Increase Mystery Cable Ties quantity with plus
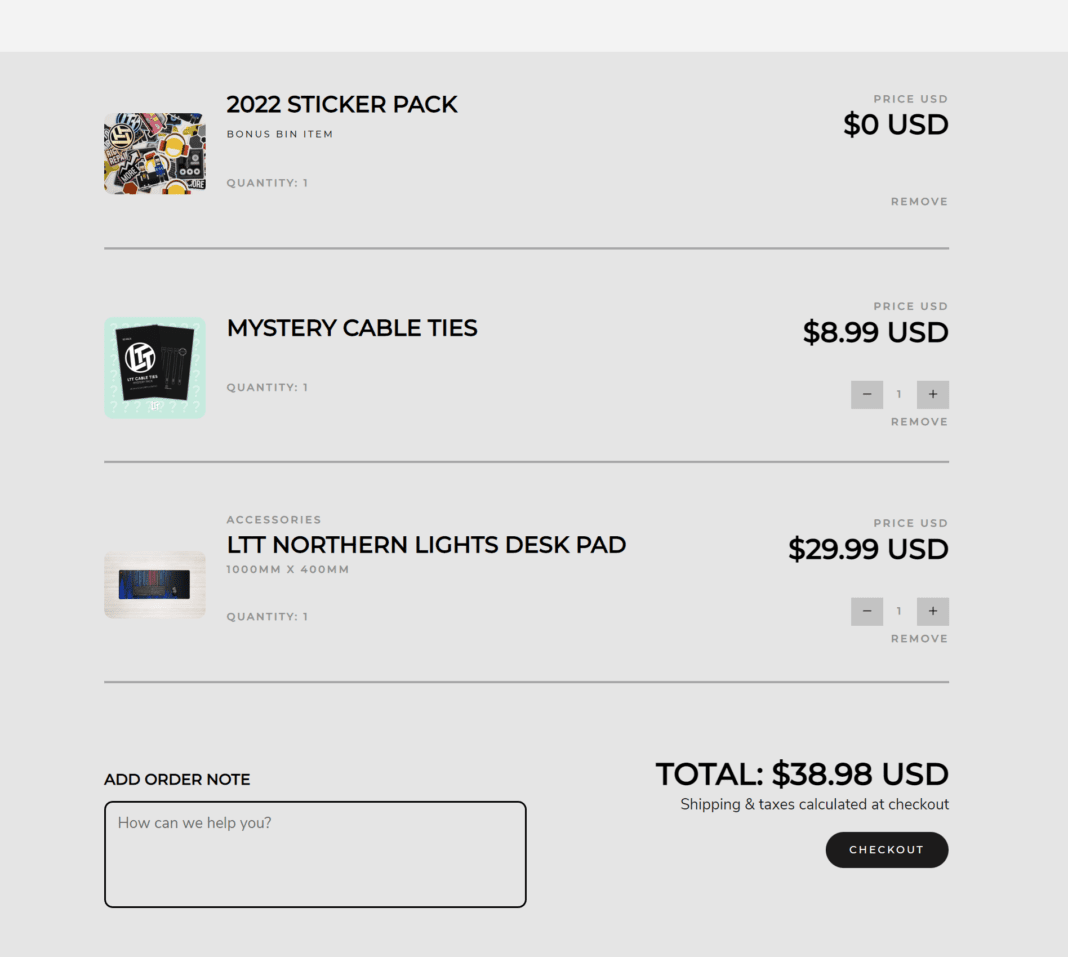 (933, 395)
